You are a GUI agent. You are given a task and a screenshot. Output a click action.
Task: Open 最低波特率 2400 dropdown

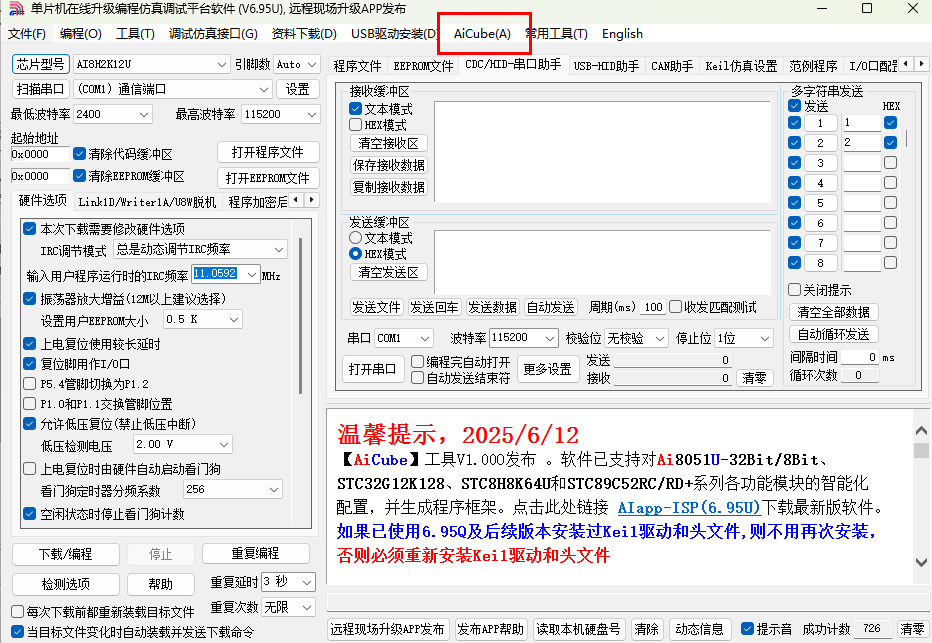click(113, 114)
